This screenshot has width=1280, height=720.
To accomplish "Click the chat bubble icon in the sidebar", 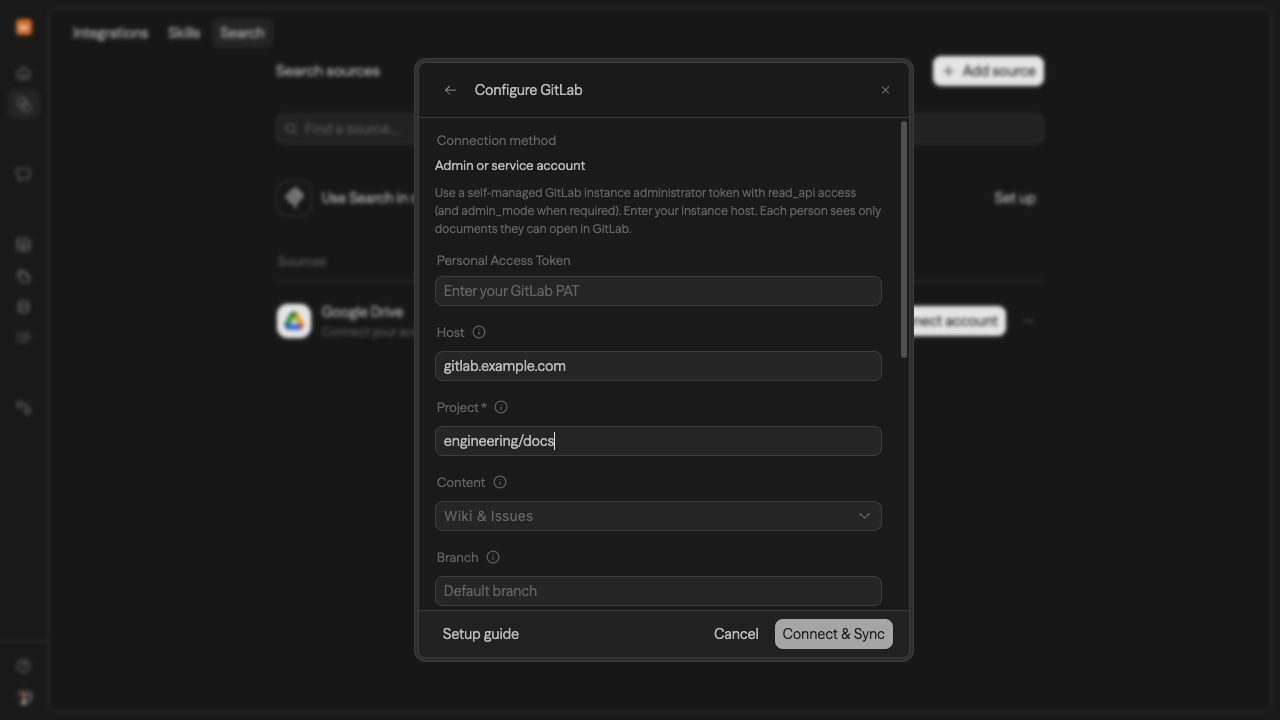I will 24,174.
